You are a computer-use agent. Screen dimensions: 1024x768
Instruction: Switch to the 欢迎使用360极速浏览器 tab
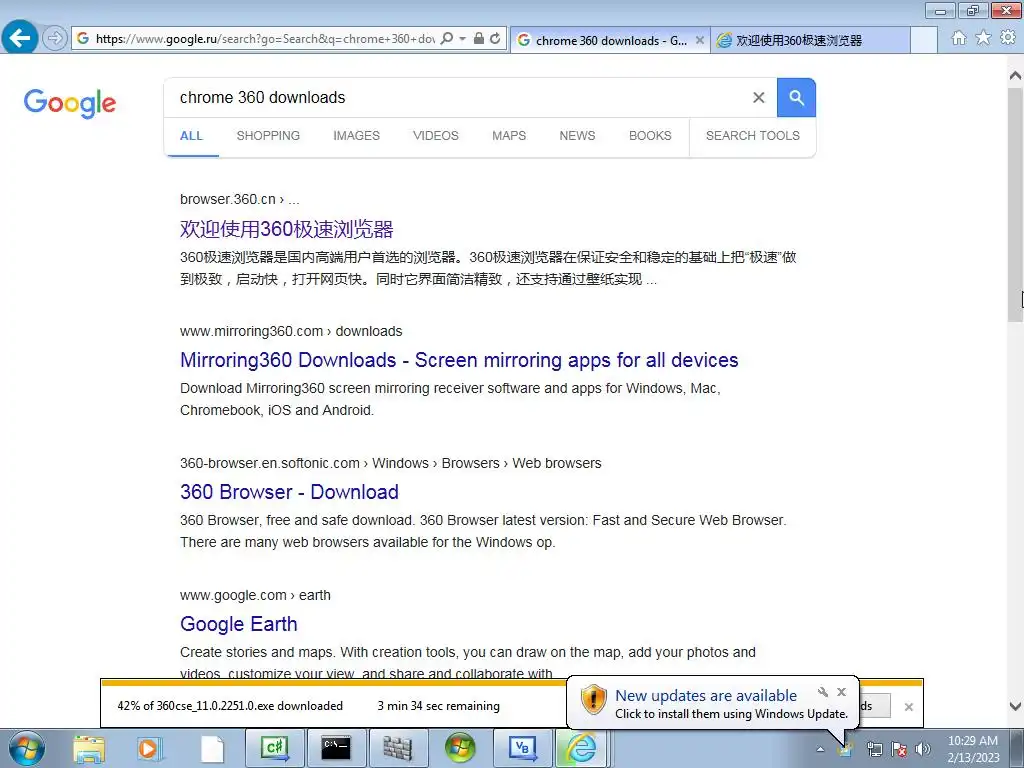click(810, 40)
